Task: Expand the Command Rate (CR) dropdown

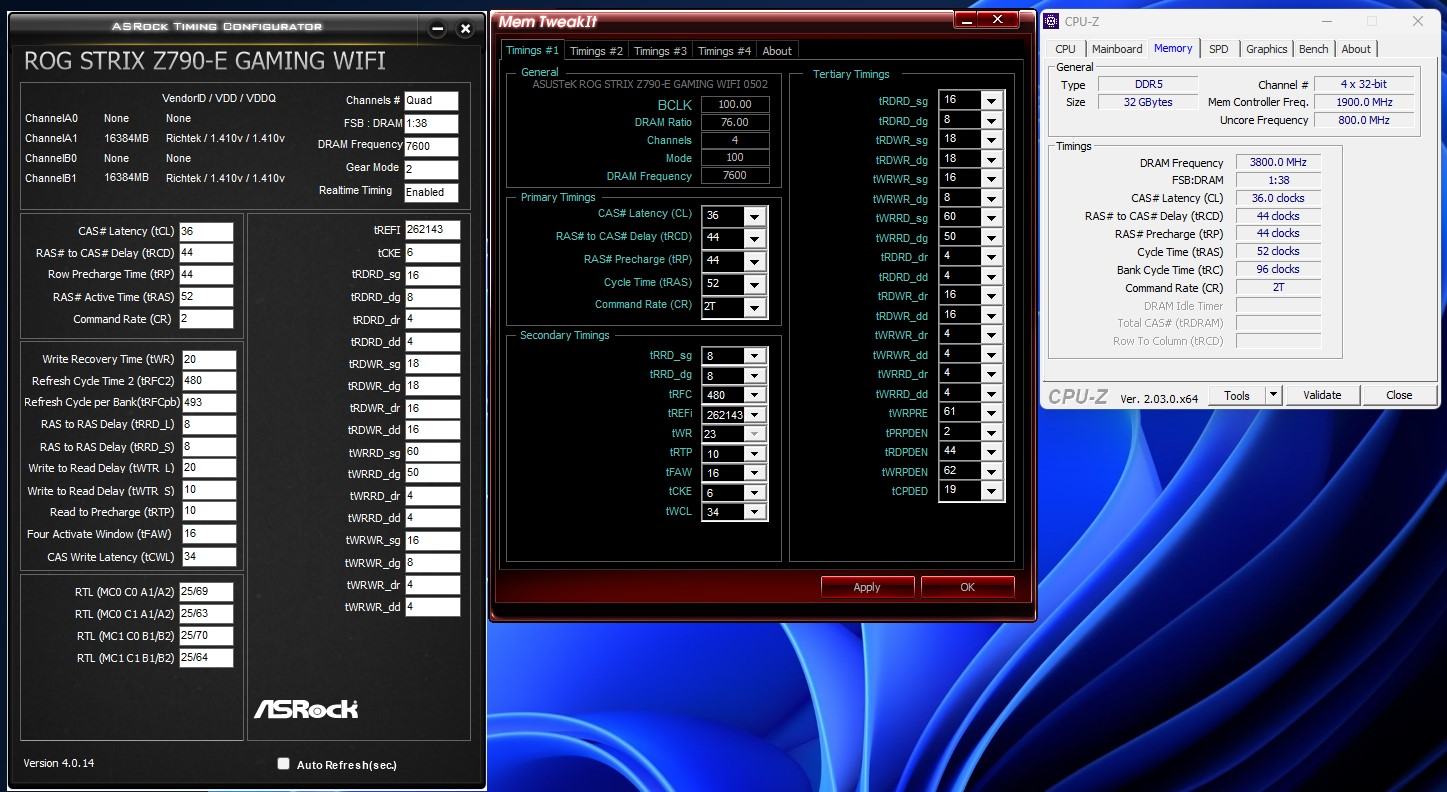Action: point(754,307)
